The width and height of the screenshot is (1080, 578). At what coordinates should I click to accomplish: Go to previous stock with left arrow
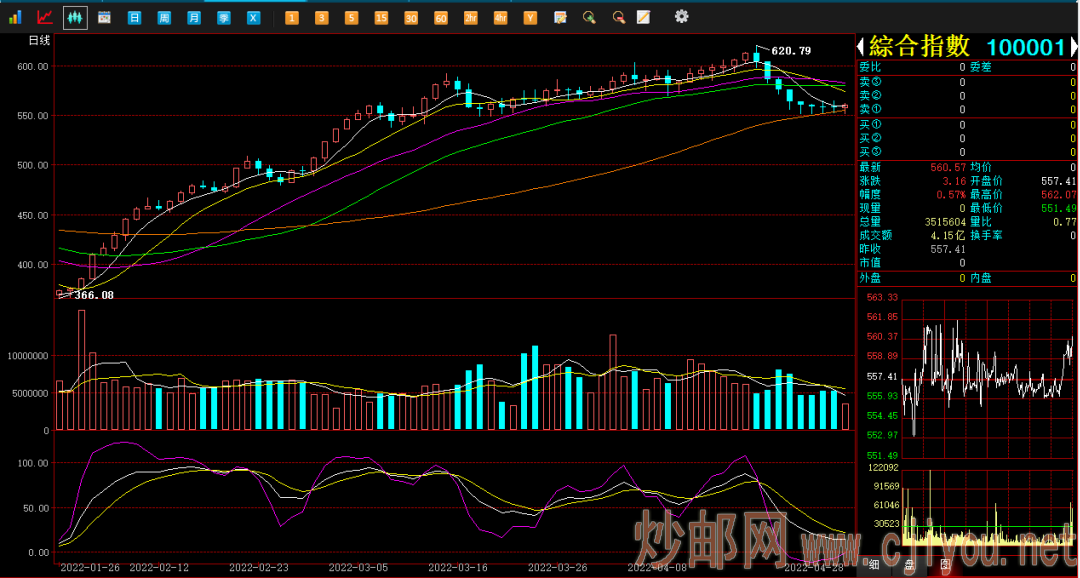pyautogui.click(x=859, y=46)
